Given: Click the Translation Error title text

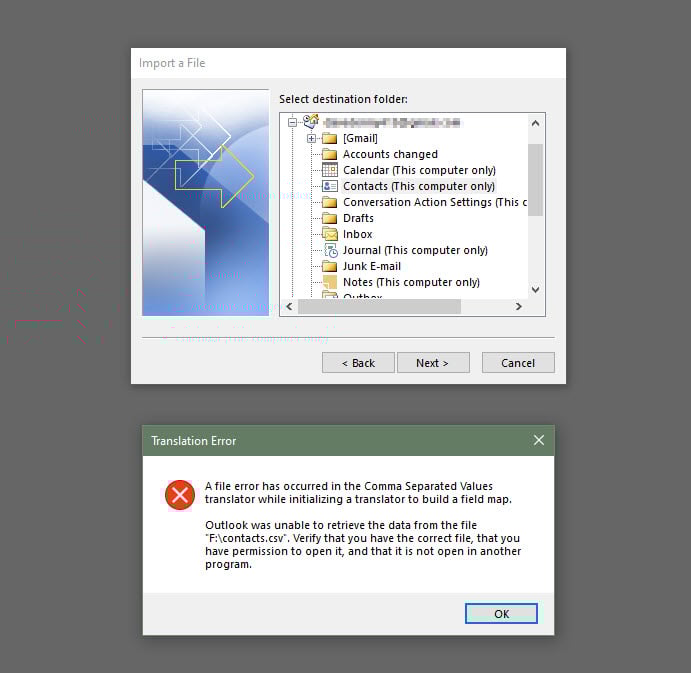Looking at the screenshot, I should point(193,441).
